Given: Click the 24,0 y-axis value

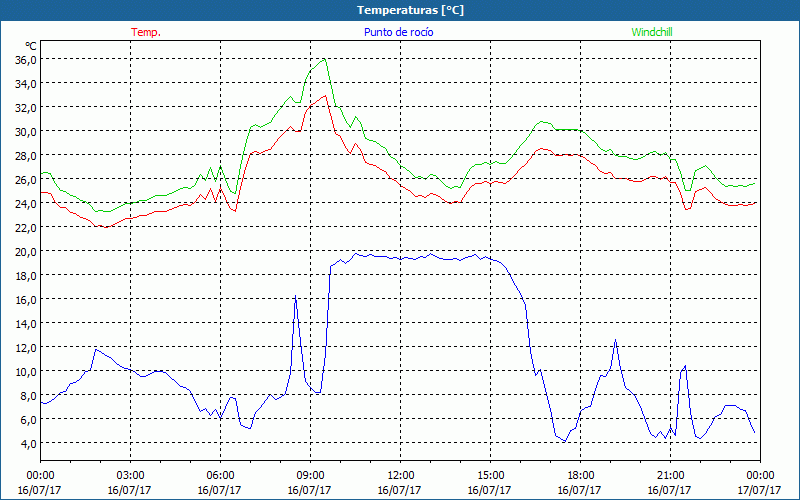Looking at the screenshot, I should point(26,204).
